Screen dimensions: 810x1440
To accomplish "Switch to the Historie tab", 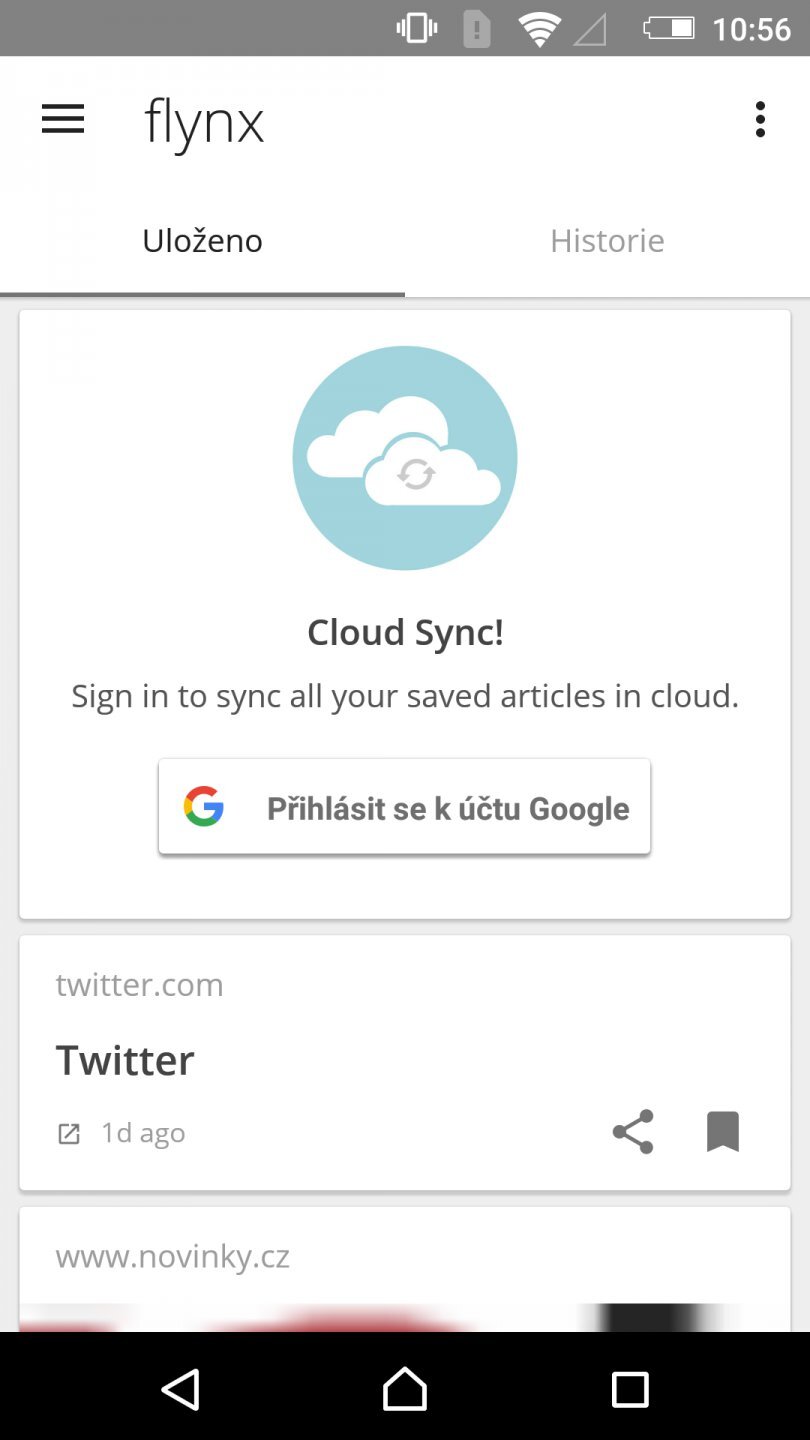I will coord(607,240).
